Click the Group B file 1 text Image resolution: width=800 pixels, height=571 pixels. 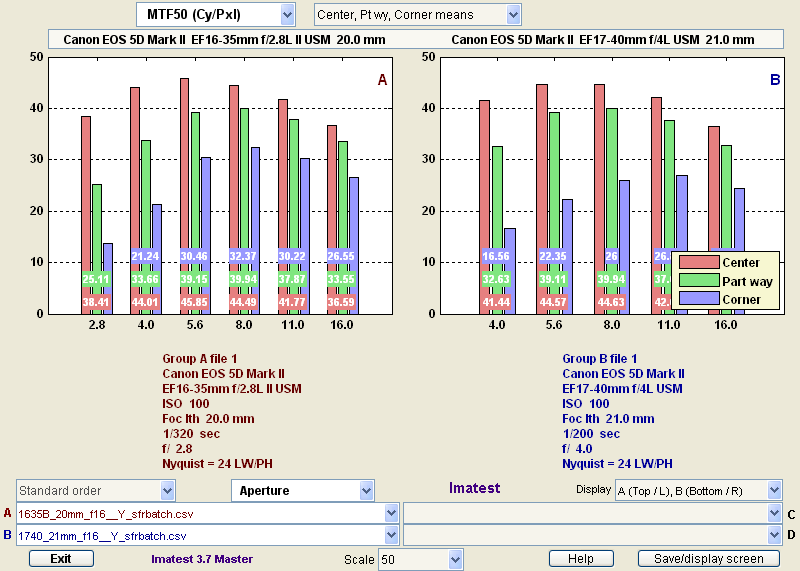point(599,359)
